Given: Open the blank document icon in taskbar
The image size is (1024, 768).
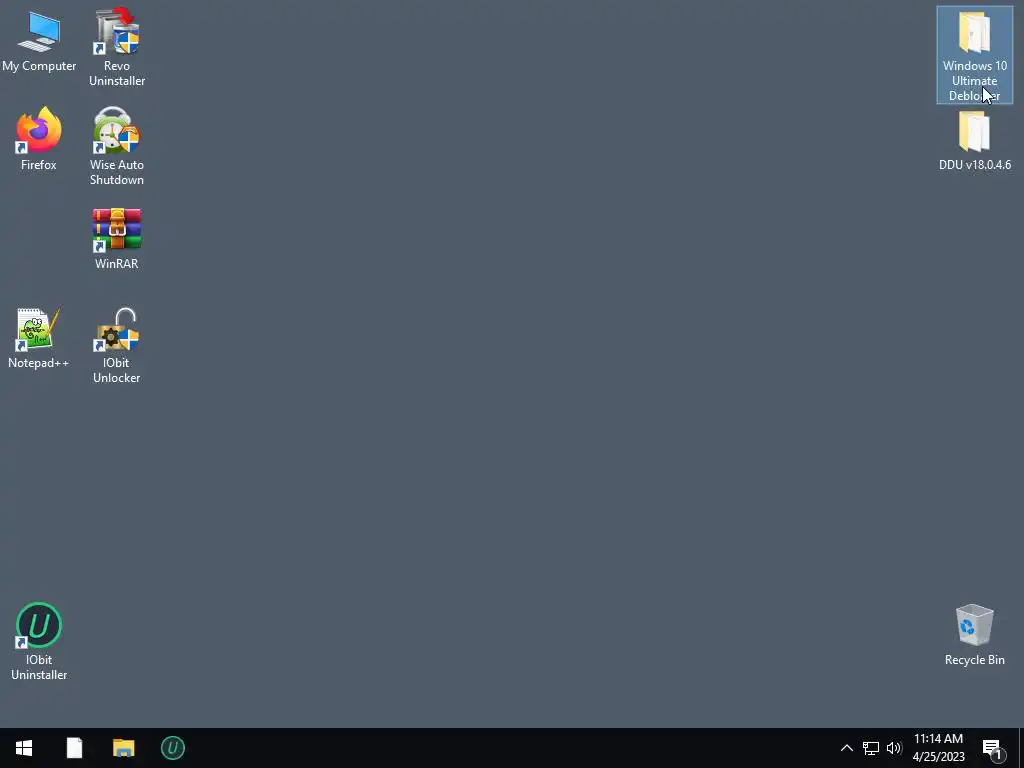Looking at the screenshot, I should pos(74,748).
